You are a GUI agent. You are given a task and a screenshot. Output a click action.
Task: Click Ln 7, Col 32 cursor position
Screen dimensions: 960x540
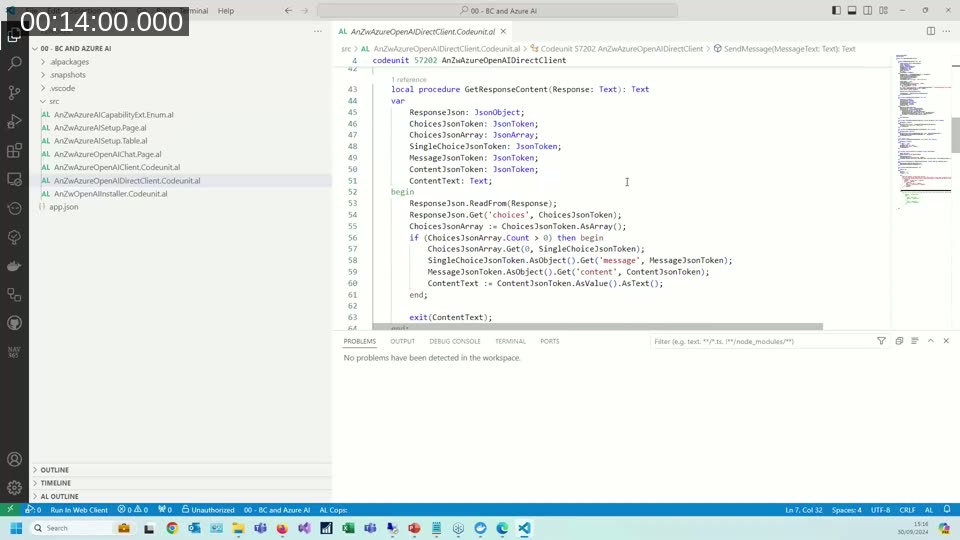[x=804, y=509]
